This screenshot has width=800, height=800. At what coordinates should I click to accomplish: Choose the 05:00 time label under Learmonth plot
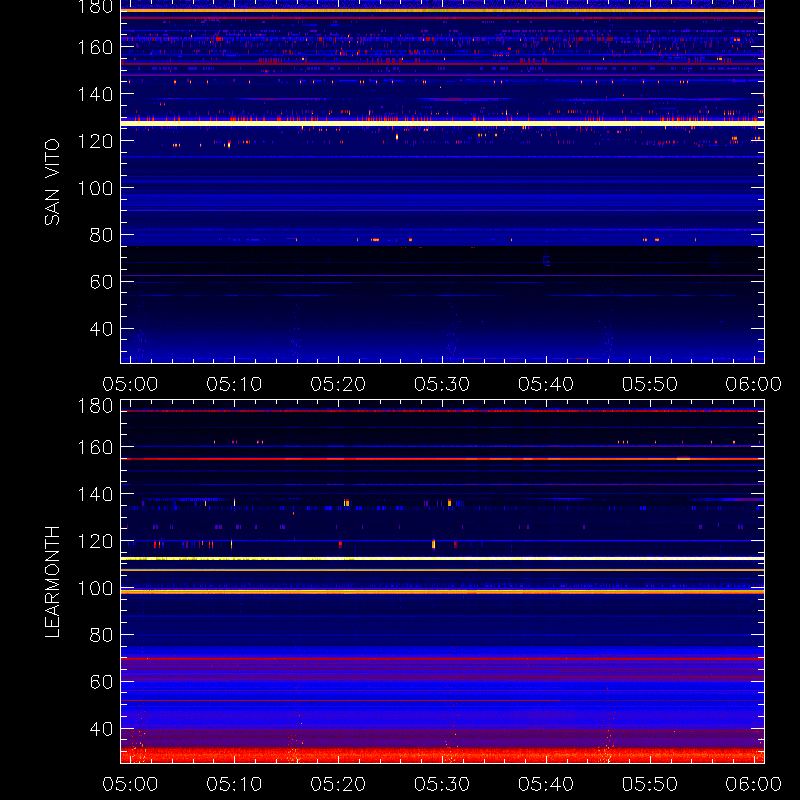point(130,784)
